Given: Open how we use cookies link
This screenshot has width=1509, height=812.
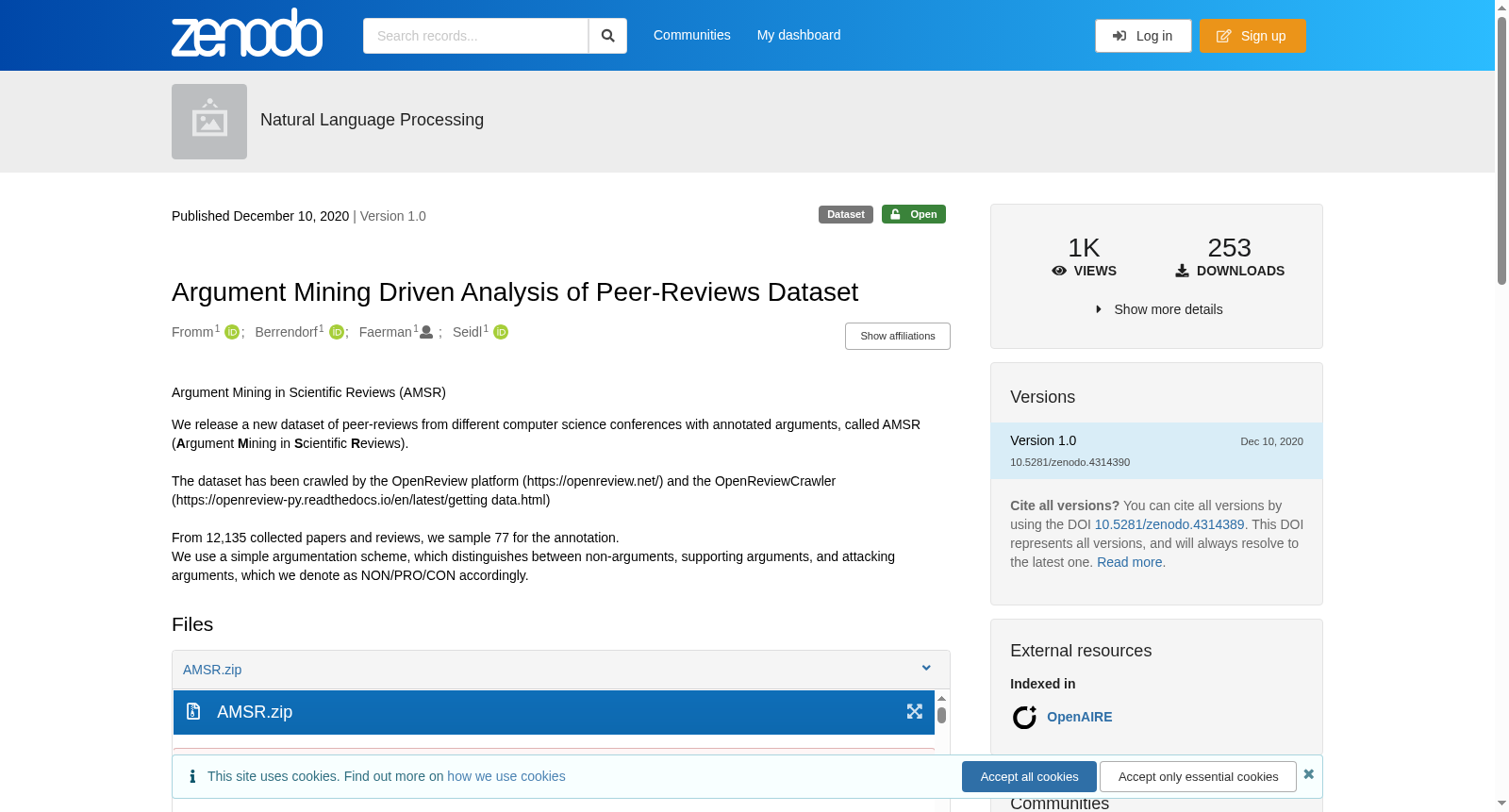Looking at the screenshot, I should pos(506,776).
